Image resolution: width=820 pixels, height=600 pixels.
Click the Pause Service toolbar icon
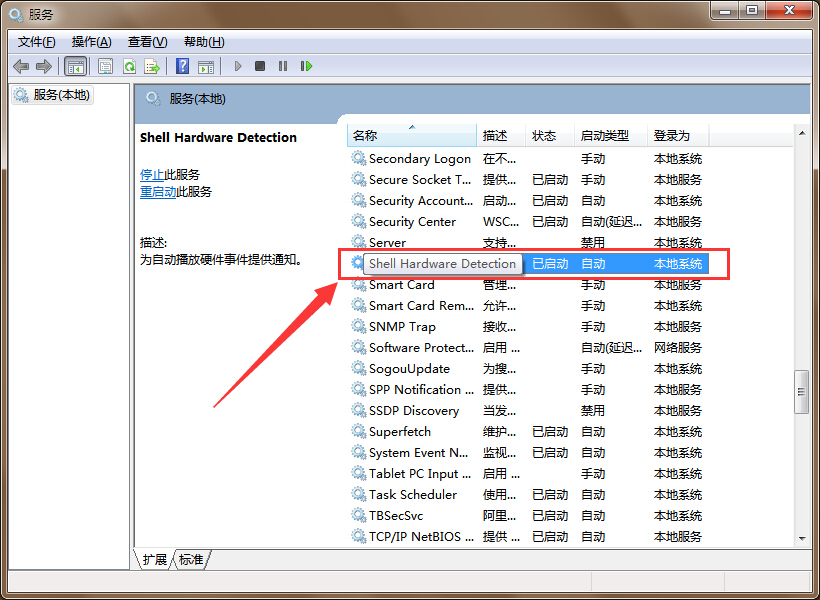pos(283,66)
